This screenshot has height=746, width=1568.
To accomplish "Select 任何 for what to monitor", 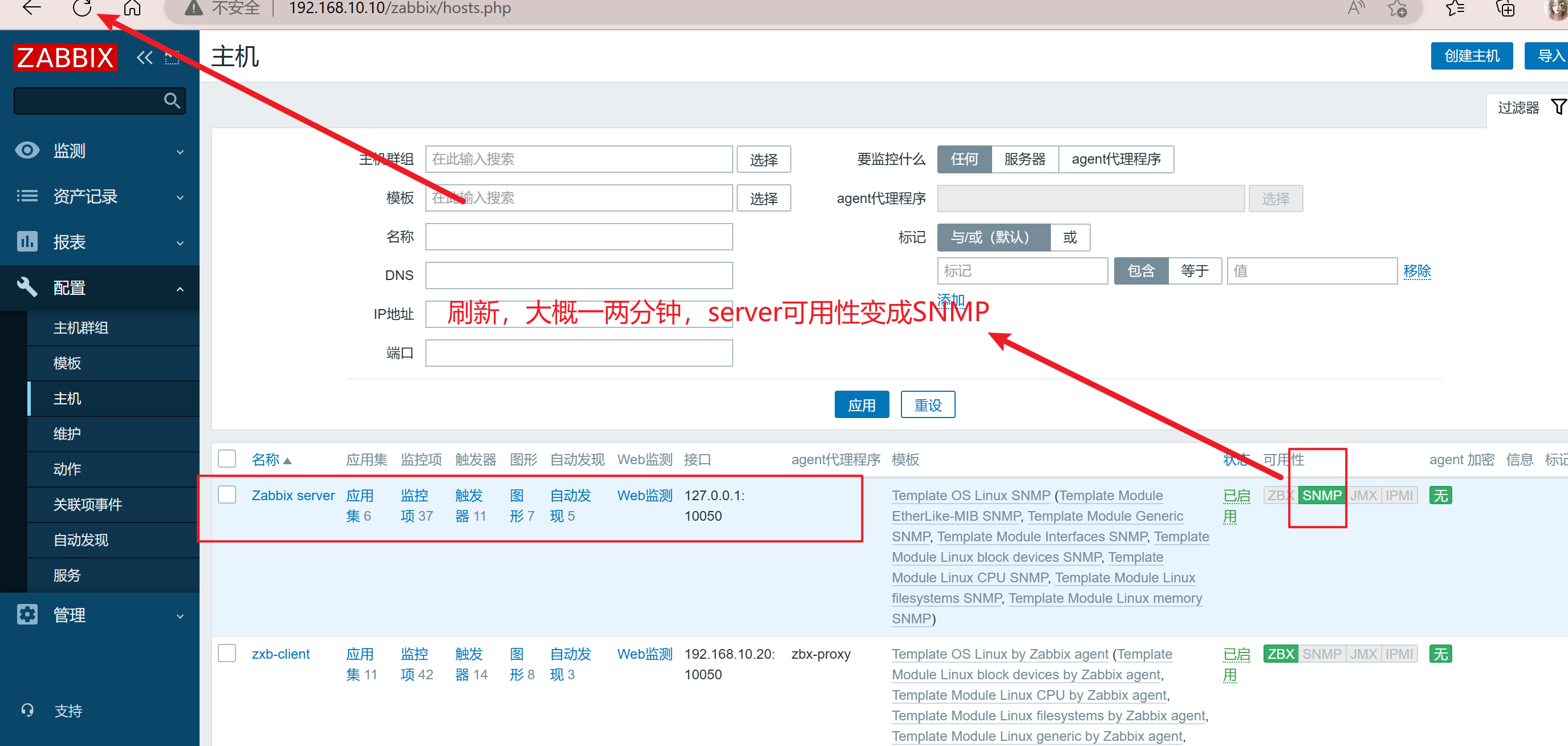I will pos(964,159).
